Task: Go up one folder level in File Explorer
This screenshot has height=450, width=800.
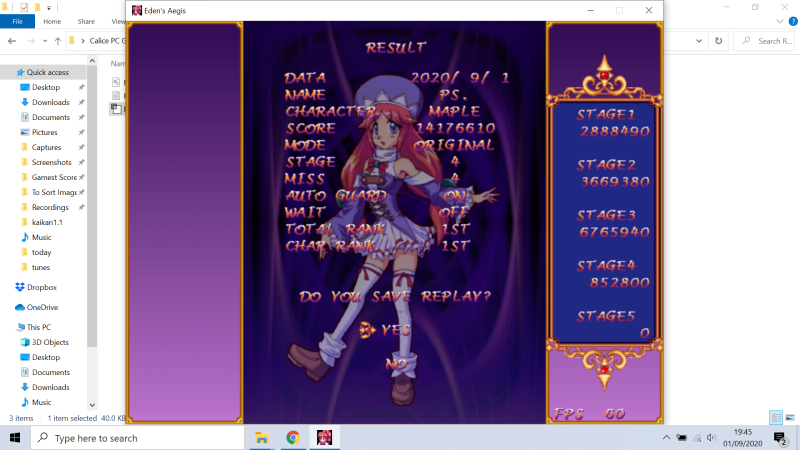Action: coord(58,41)
